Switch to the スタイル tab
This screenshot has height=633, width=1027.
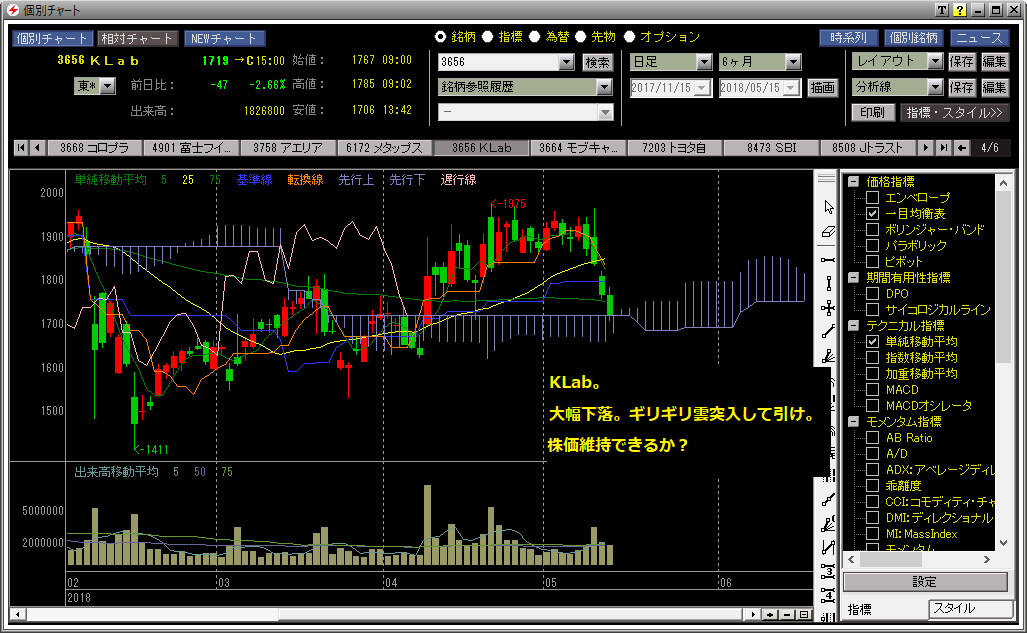[965, 608]
